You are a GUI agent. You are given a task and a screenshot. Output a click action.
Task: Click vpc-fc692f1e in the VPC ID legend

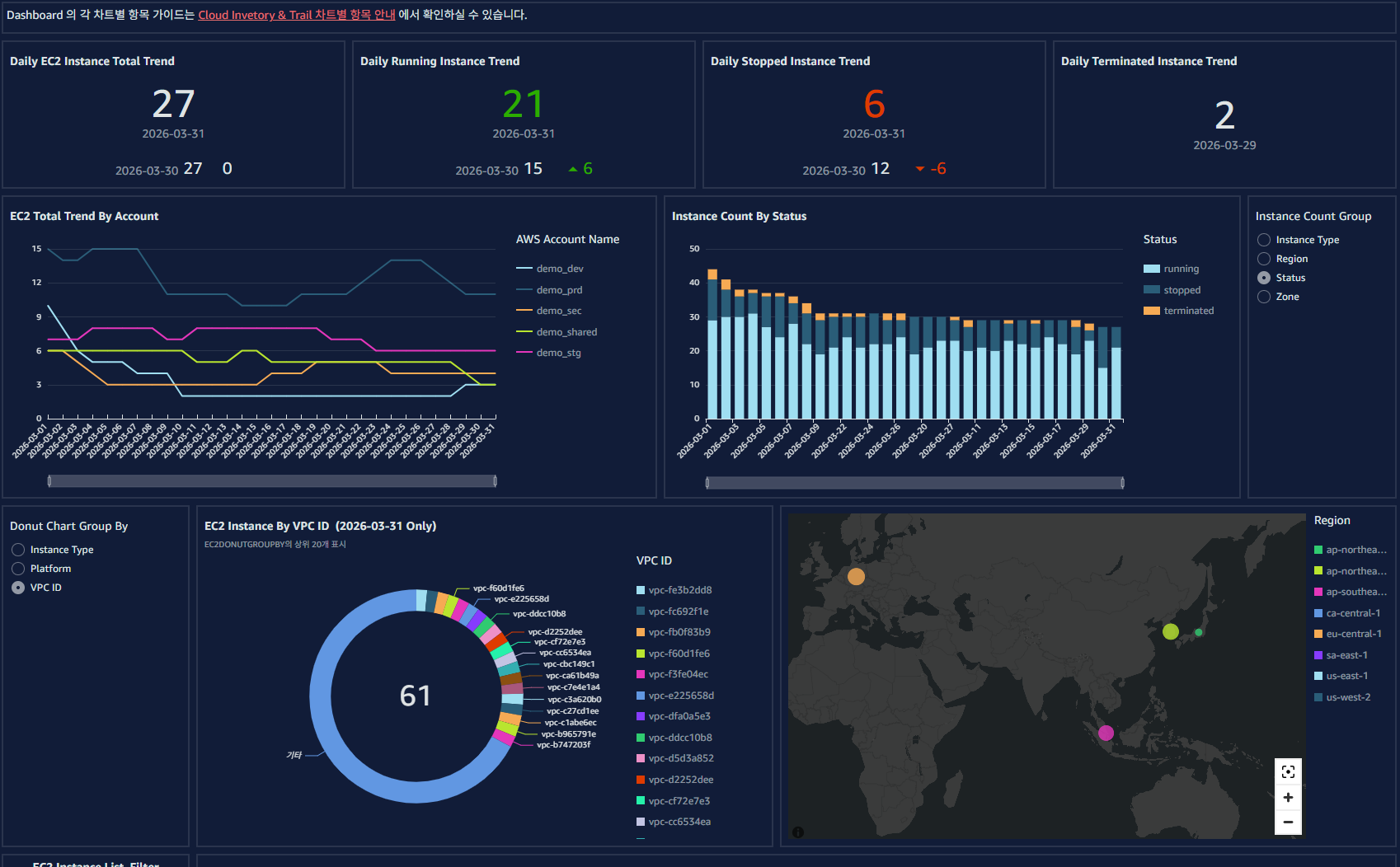coord(673,612)
